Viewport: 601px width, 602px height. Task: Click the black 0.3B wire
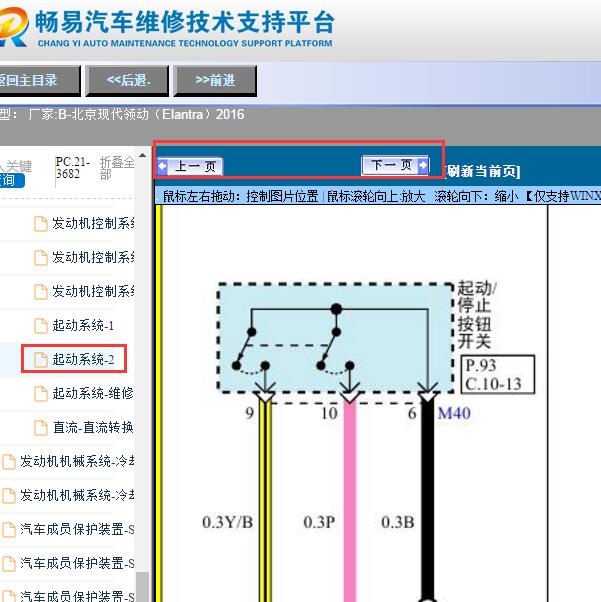428,499
